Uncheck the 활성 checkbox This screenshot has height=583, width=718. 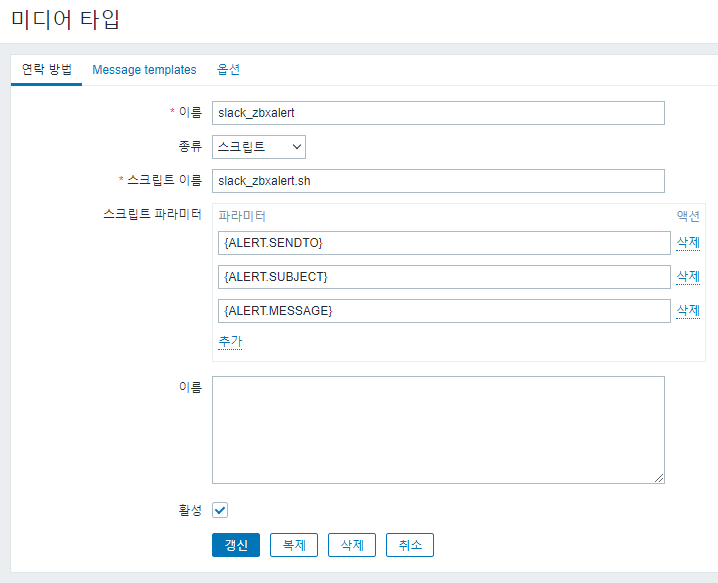220,510
